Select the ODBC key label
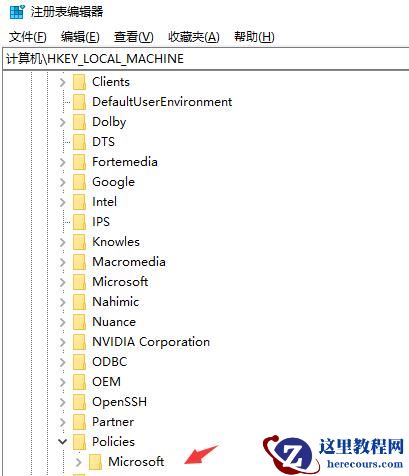The image size is (409, 476). click(x=110, y=362)
